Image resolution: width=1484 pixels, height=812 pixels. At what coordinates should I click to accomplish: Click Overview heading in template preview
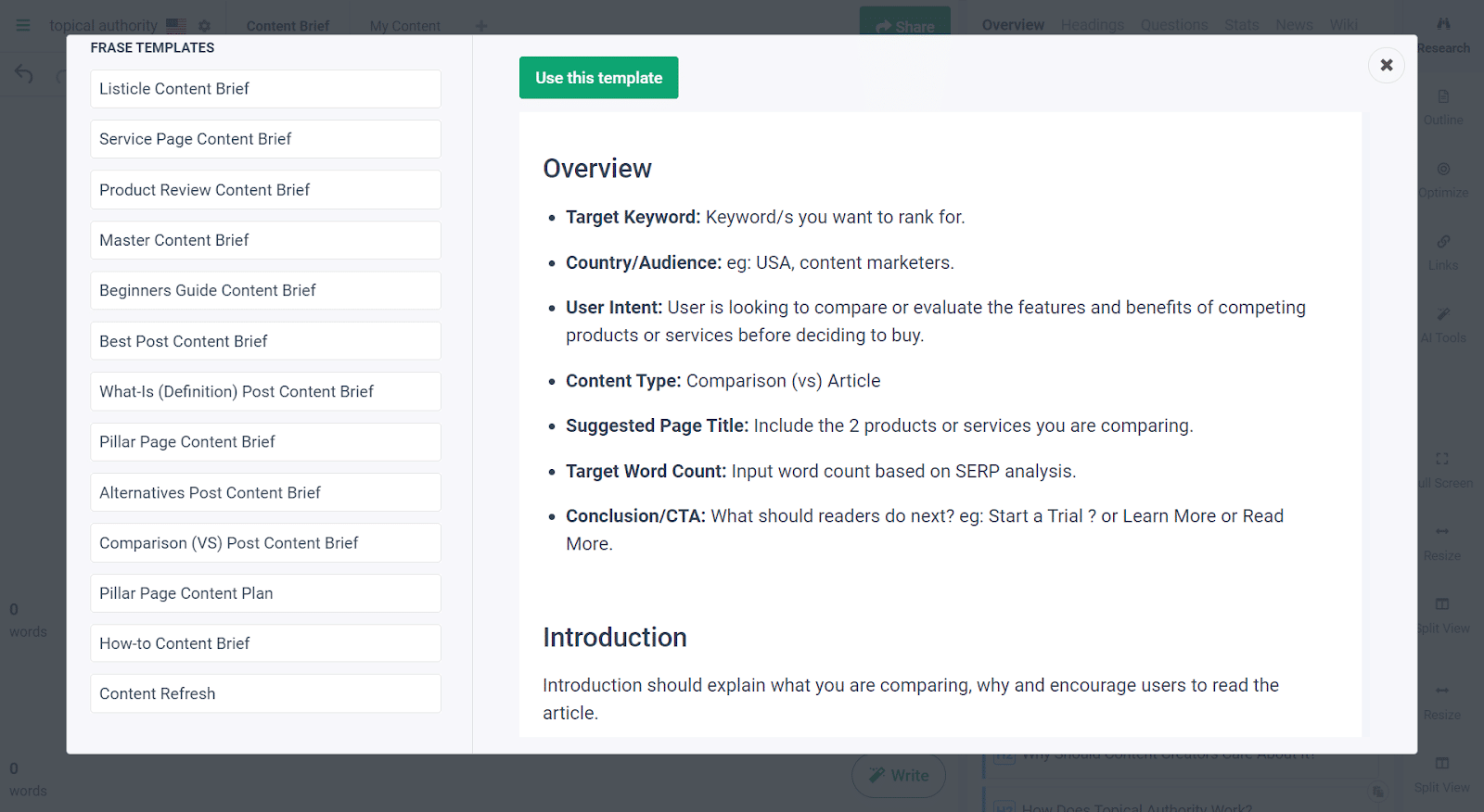pos(597,169)
